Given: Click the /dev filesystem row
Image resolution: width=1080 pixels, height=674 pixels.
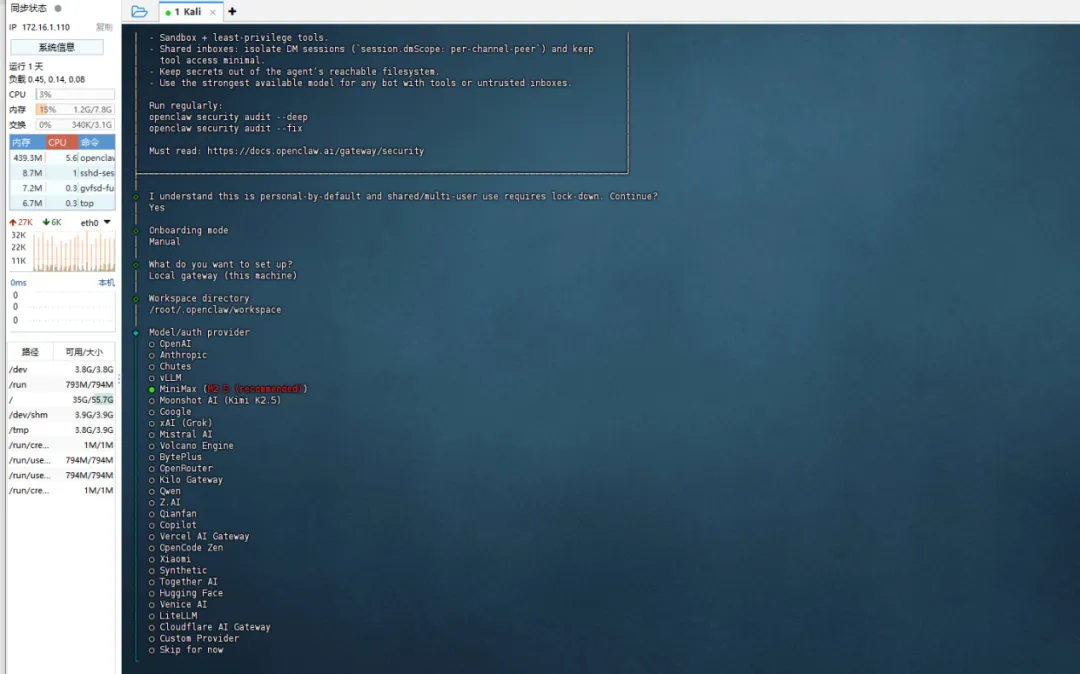Looking at the screenshot, I should tap(61, 370).
